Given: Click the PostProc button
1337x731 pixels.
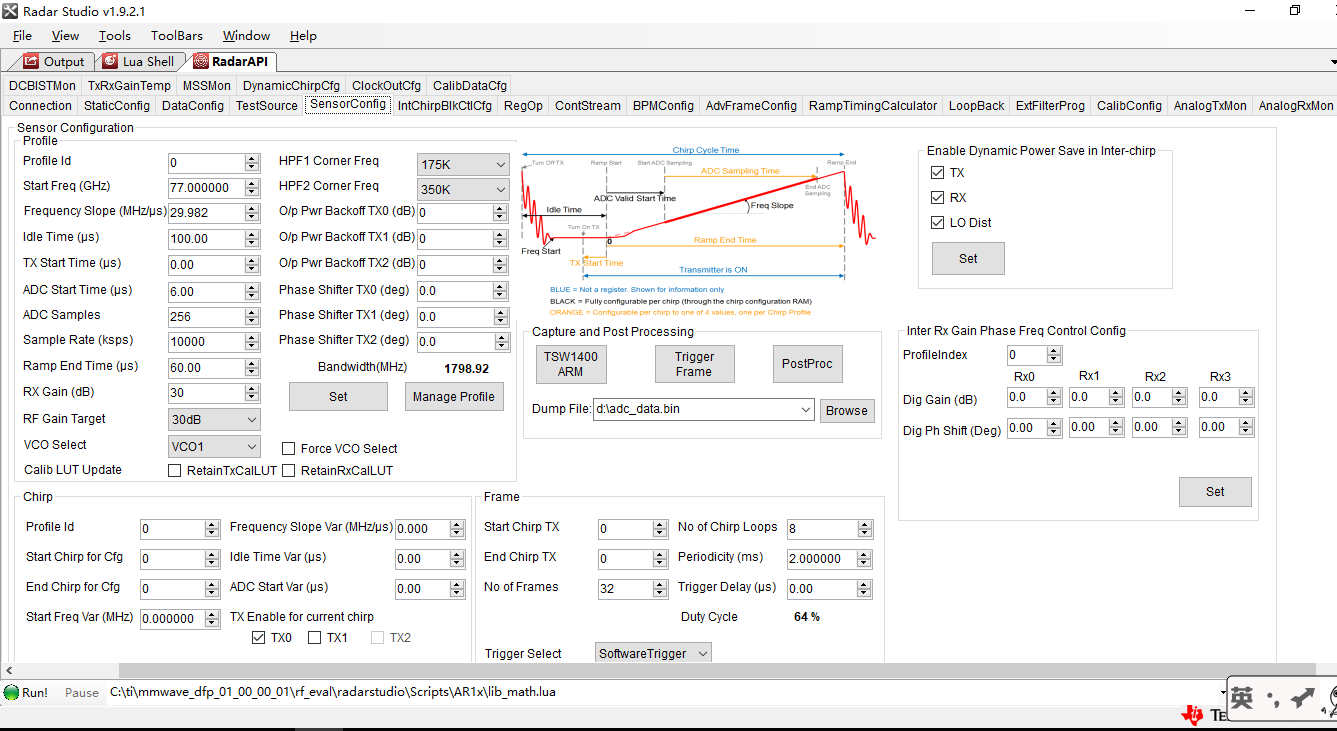Looking at the screenshot, I should tap(807, 364).
